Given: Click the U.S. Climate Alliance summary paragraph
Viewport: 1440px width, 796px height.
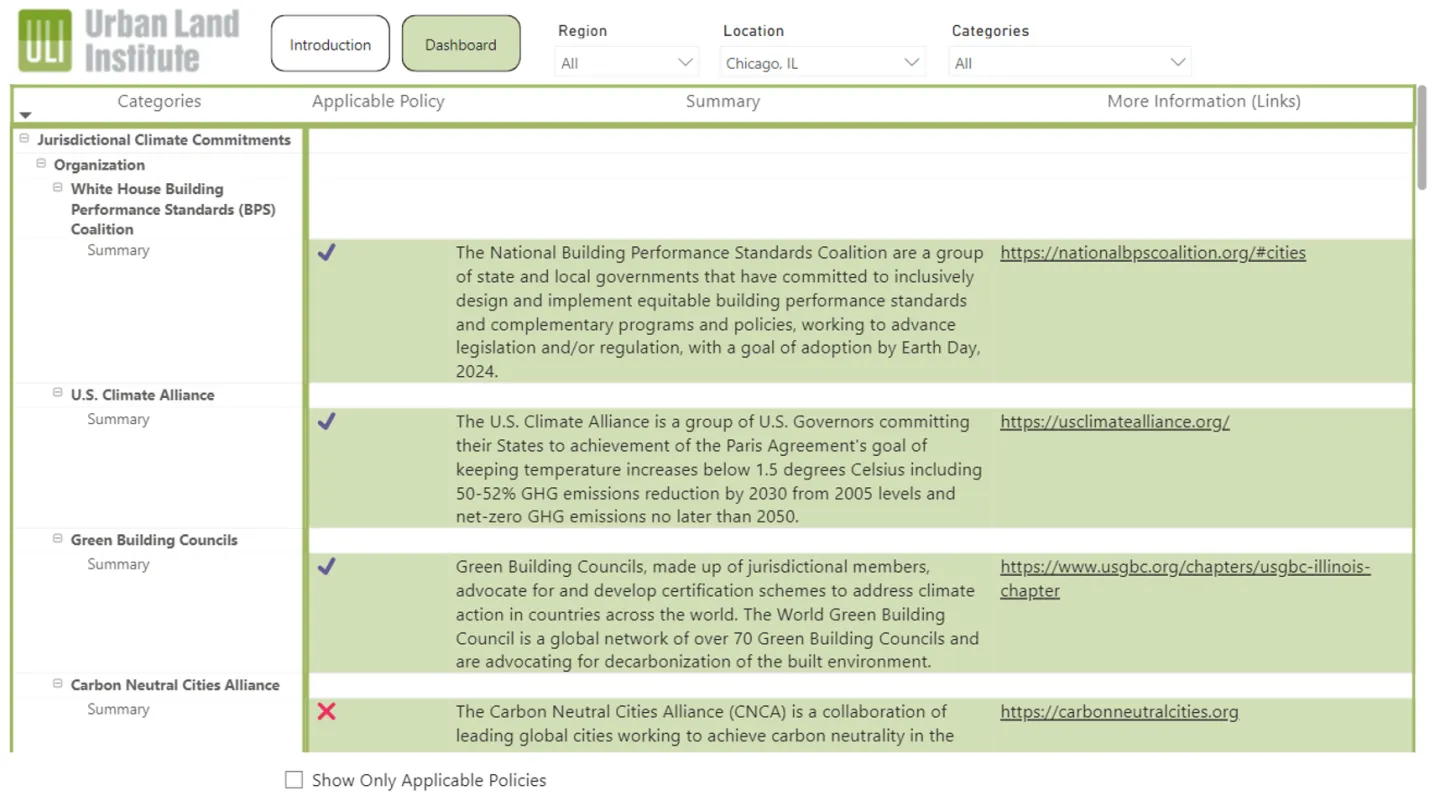Looking at the screenshot, I should 719,469.
